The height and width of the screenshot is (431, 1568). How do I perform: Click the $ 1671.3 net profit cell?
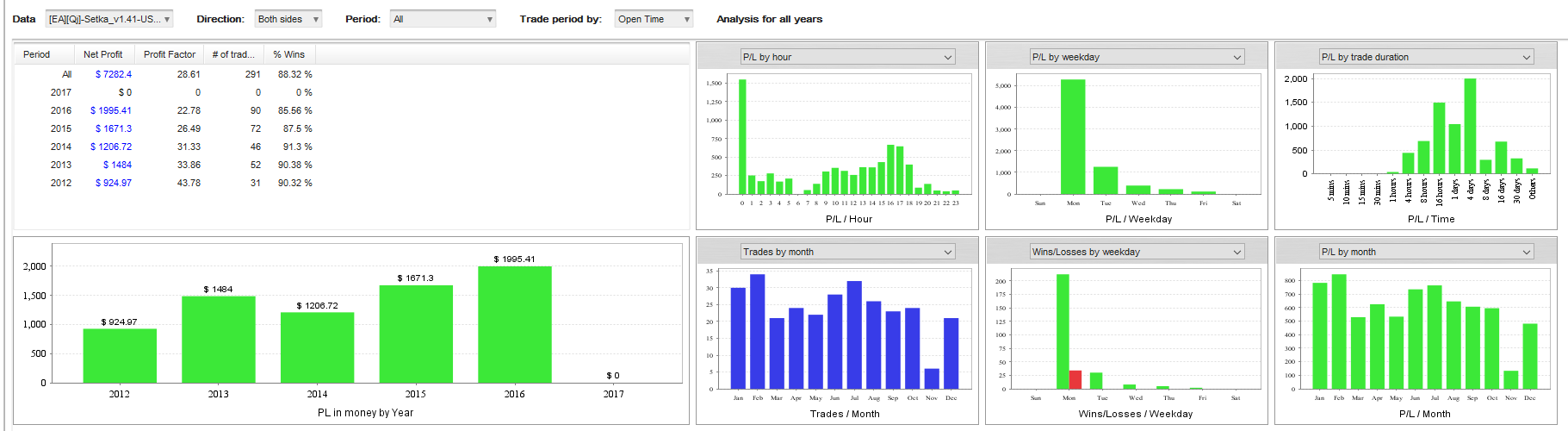[114, 128]
